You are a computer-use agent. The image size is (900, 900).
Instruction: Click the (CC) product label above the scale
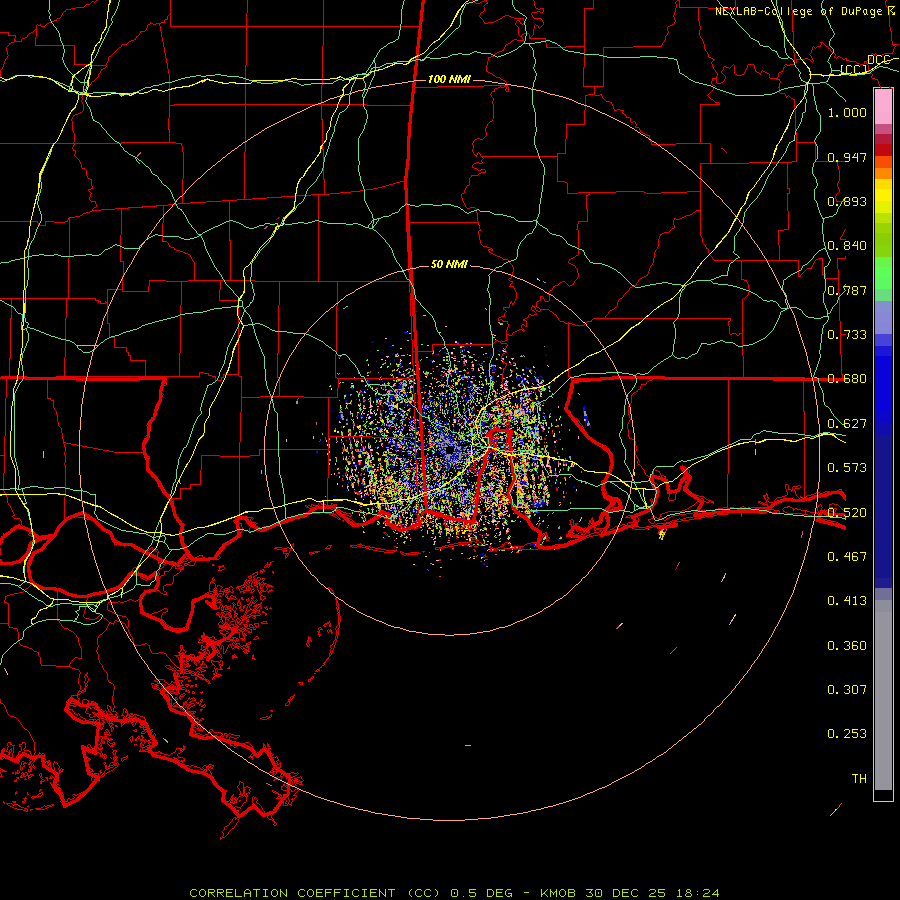[854, 70]
